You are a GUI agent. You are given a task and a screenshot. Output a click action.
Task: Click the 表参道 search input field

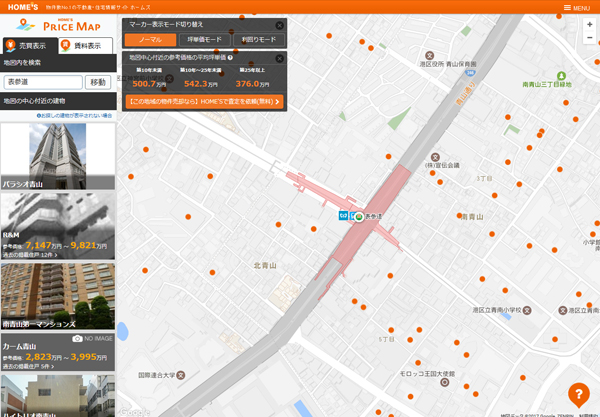pyautogui.click(x=43, y=82)
